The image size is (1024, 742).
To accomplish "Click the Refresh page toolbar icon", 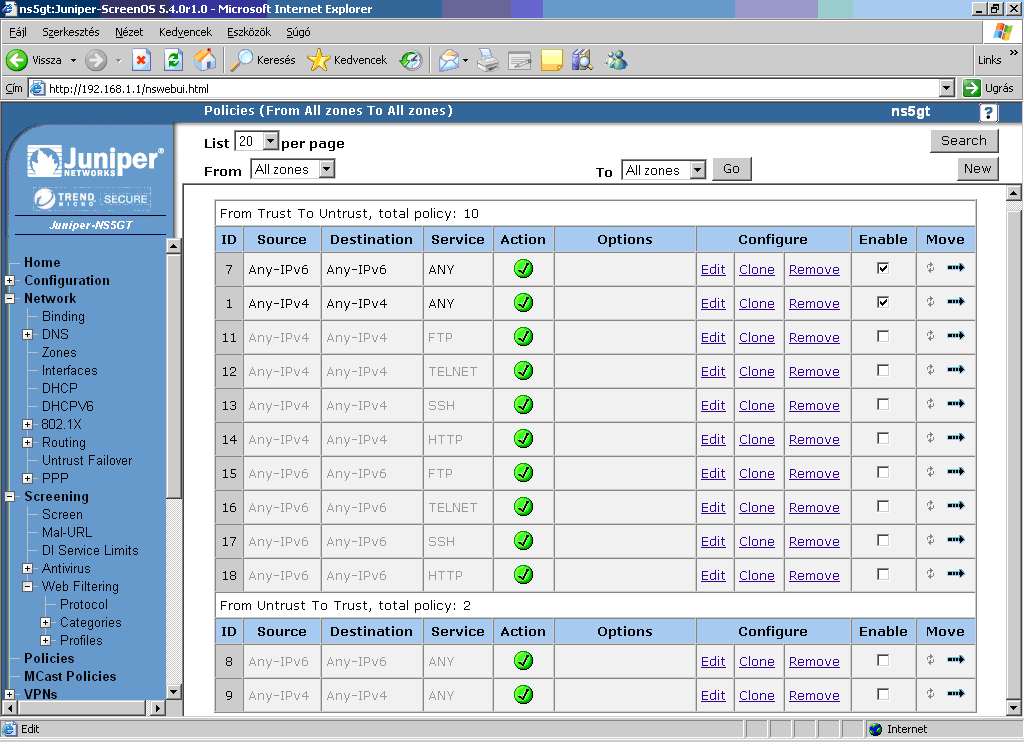I will [x=173, y=60].
